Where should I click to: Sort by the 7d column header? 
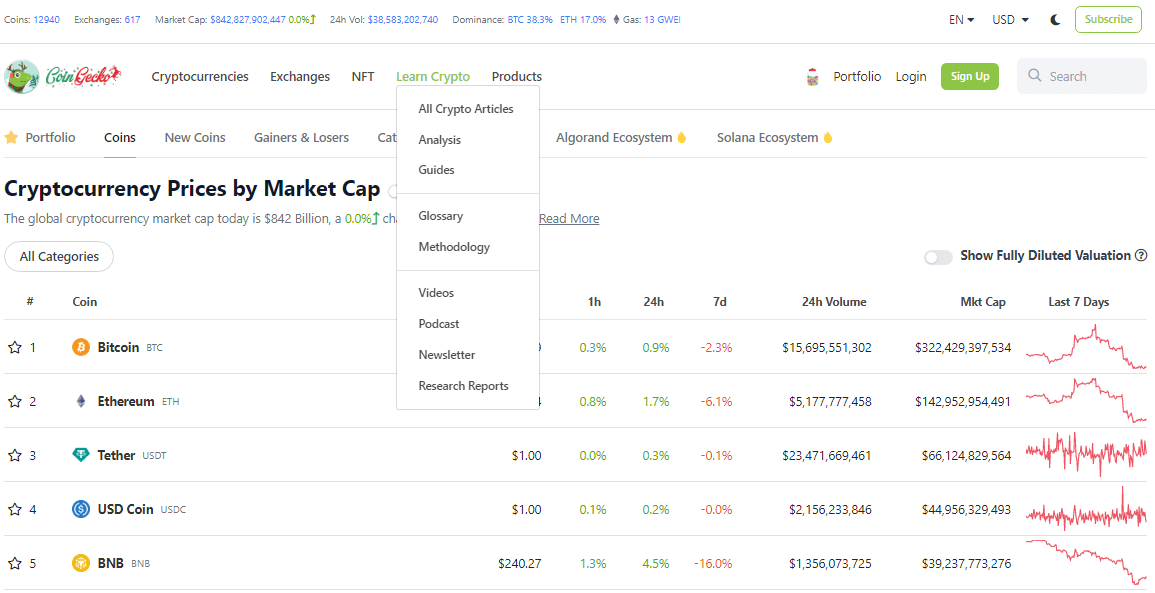coord(720,302)
